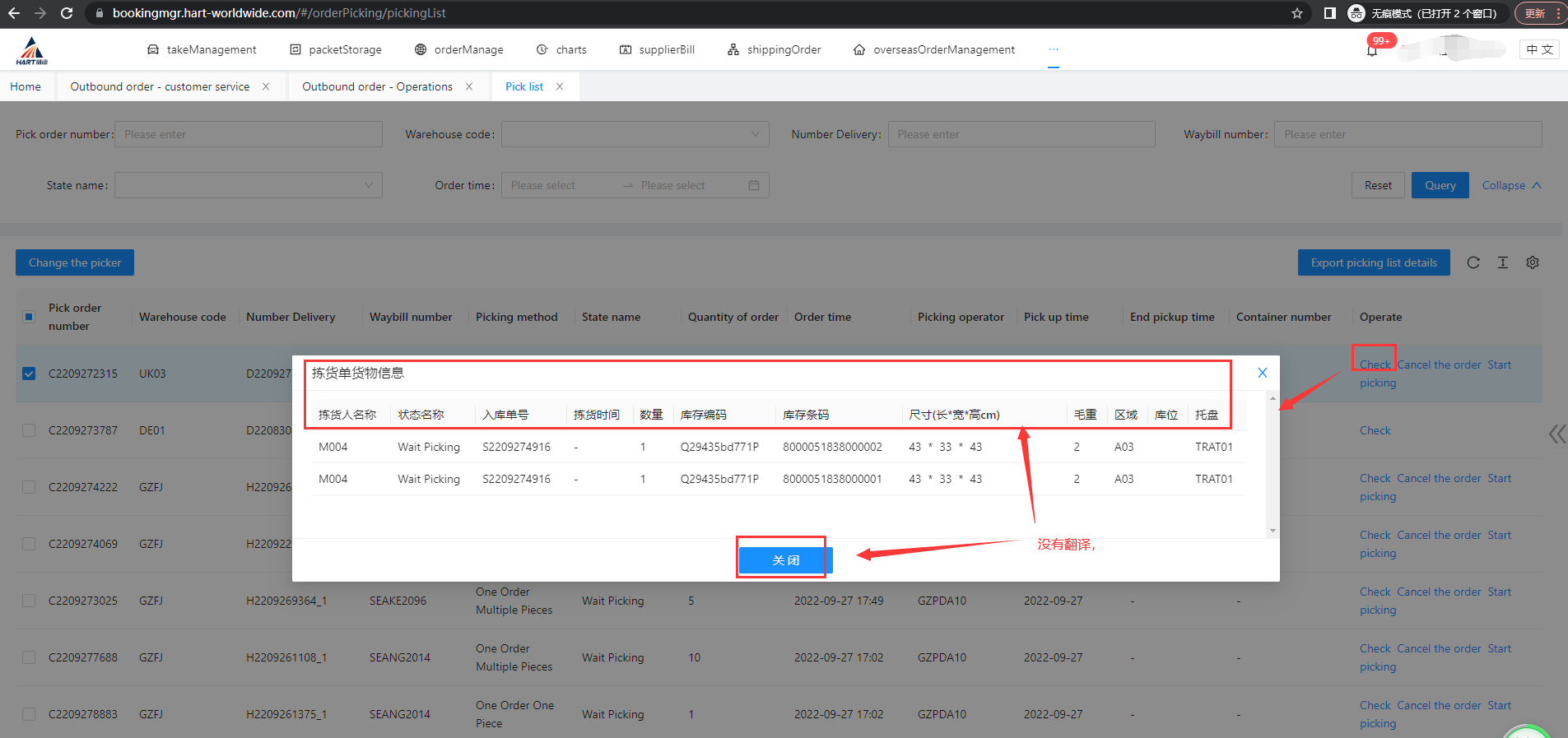Click the HART logo
The height and width of the screenshot is (738, 1568).
click(32, 50)
